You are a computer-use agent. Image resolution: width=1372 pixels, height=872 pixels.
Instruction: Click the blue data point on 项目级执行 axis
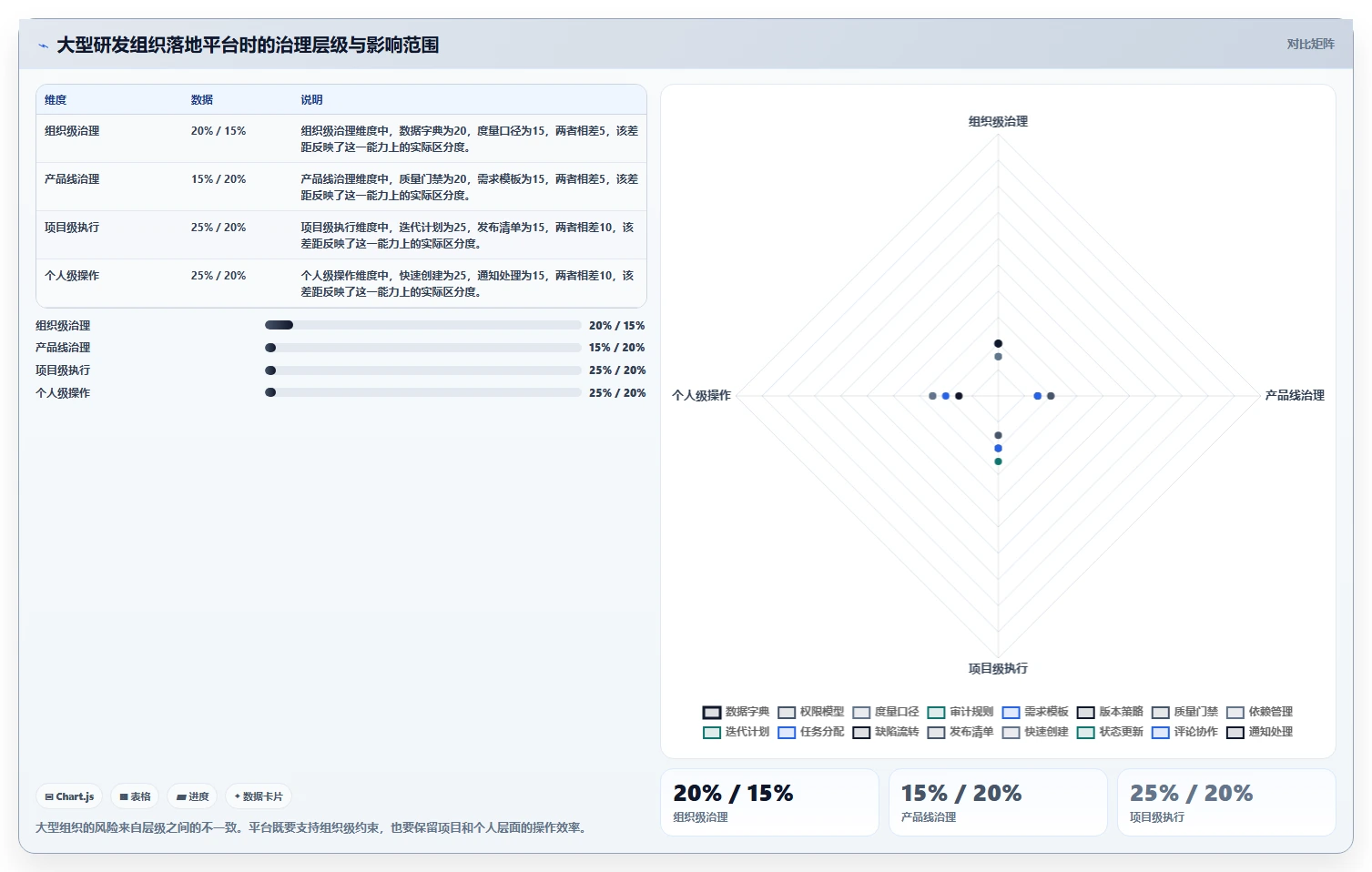click(x=998, y=449)
